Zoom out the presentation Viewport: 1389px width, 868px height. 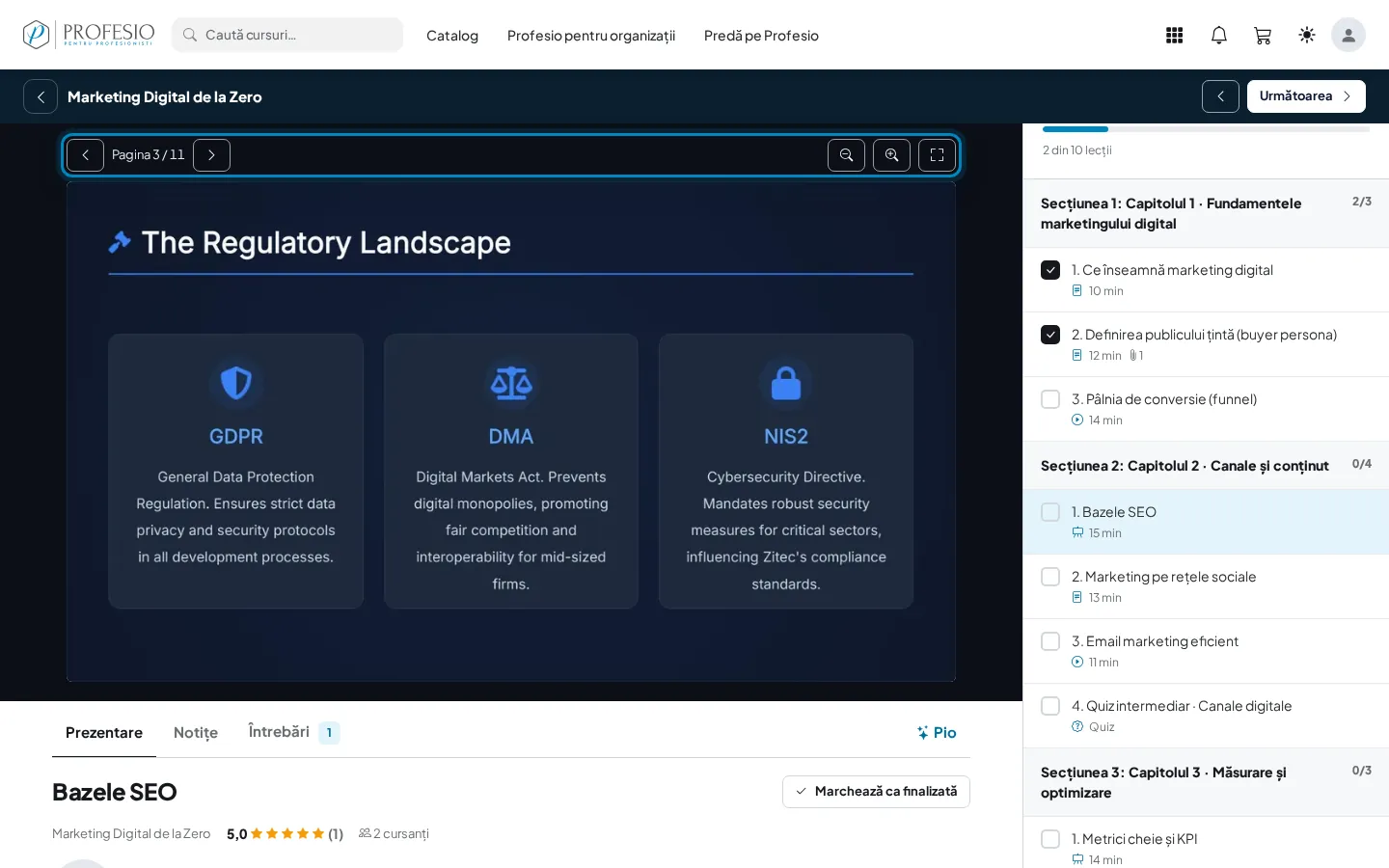tap(846, 155)
